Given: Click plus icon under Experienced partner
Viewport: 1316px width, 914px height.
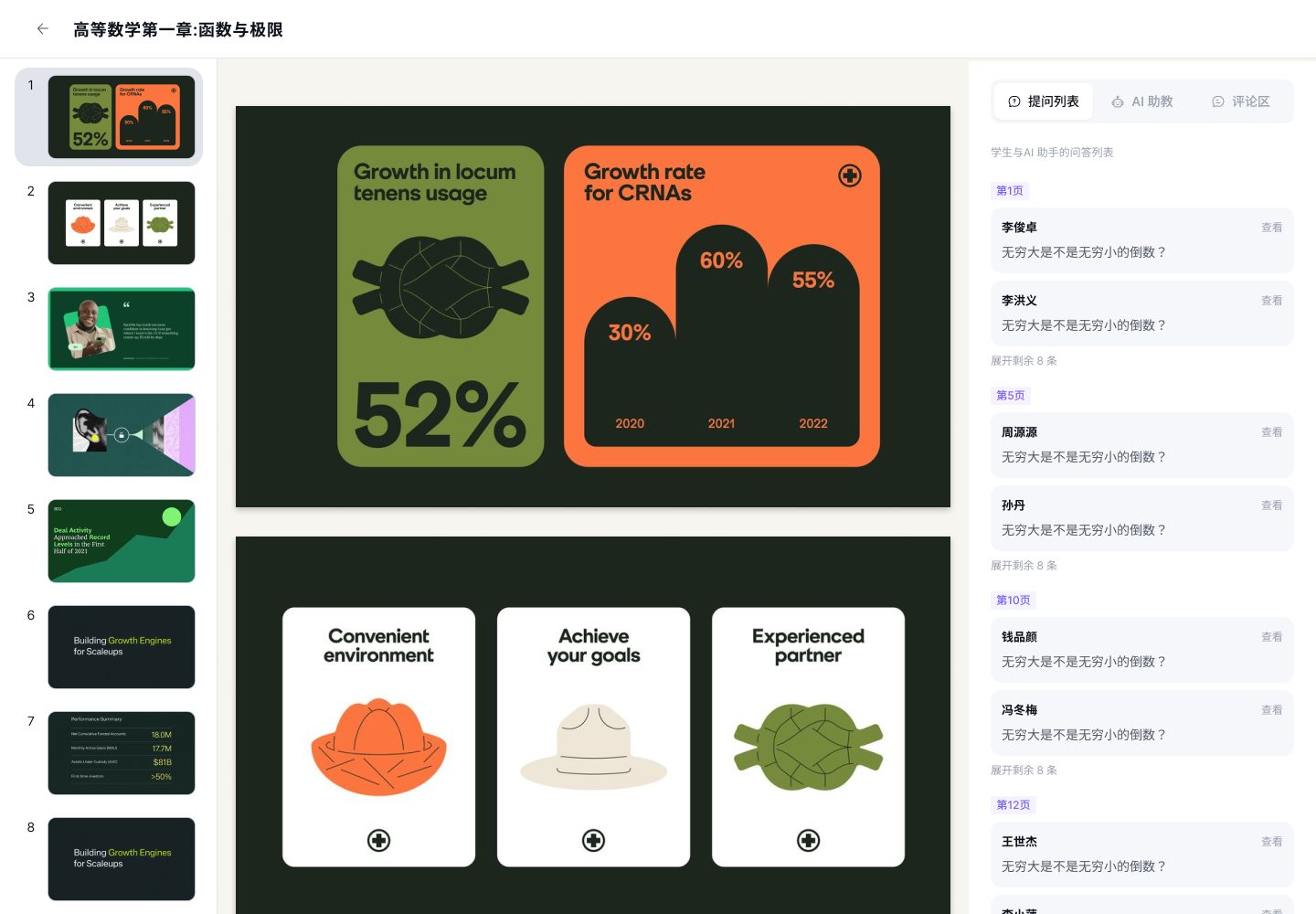Looking at the screenshot, I should (808, 840).
